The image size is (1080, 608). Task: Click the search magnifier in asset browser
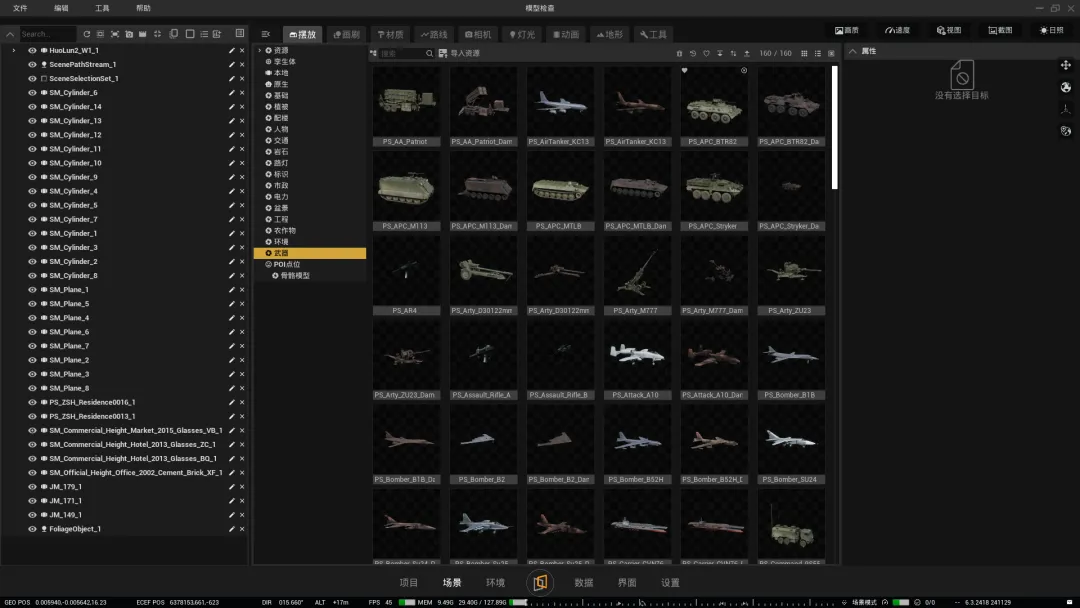pos(430,53)
